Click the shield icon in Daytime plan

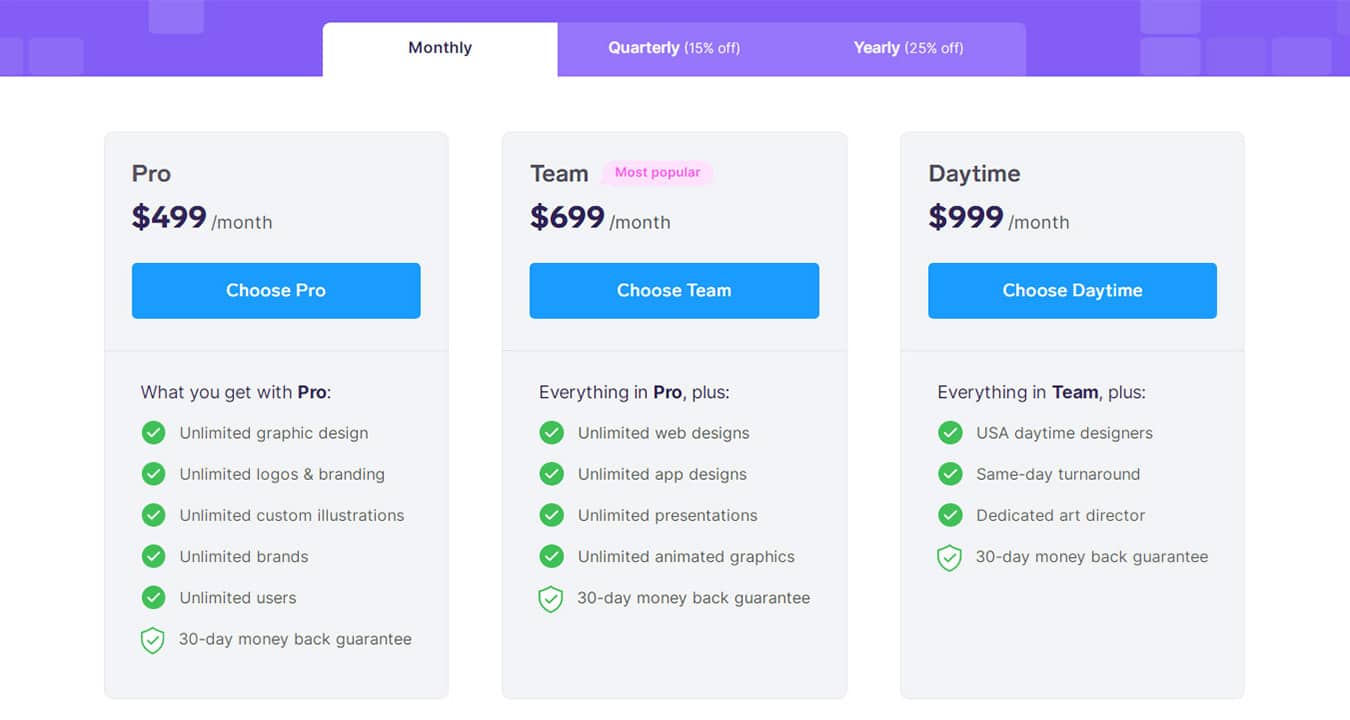(949, 557)
